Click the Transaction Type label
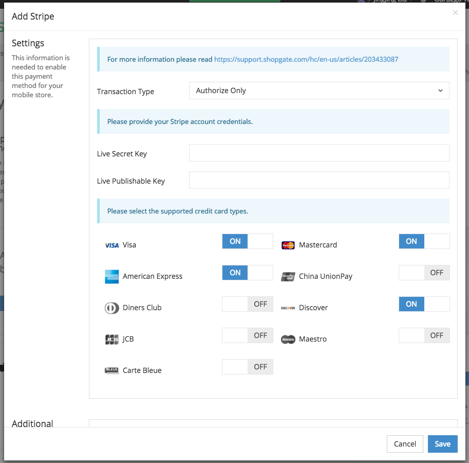Image resolution: width=469 pixels, height=463 pixels. pyautogui.click(x=125, y=92)
